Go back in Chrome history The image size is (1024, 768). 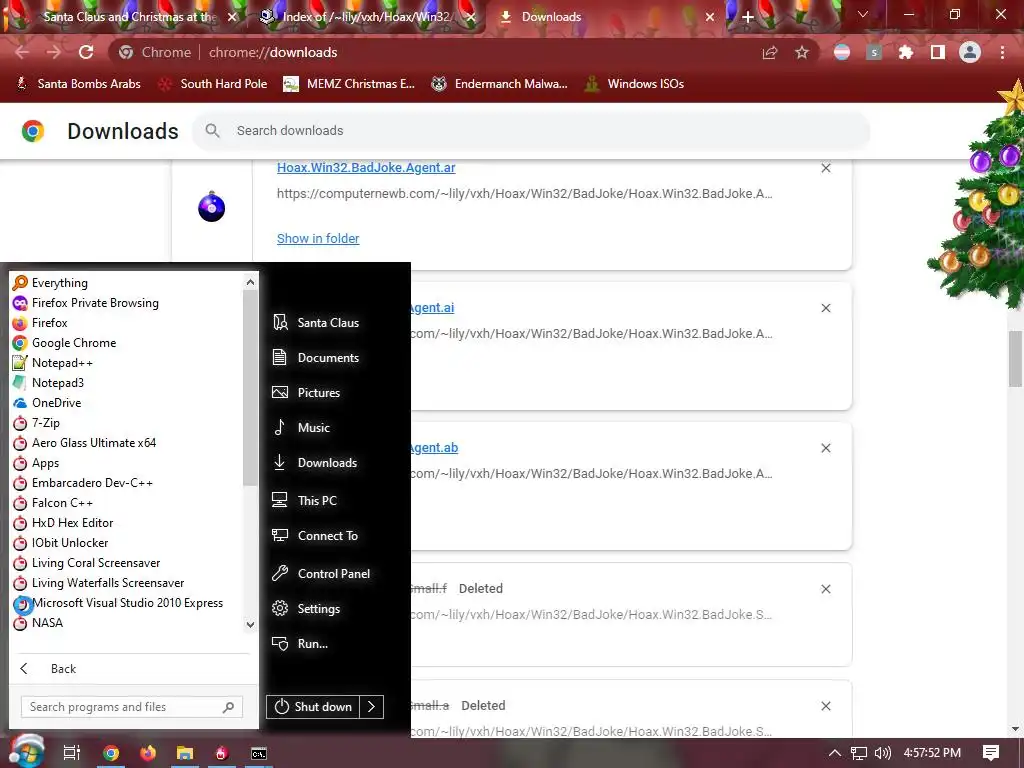point(22,52)
